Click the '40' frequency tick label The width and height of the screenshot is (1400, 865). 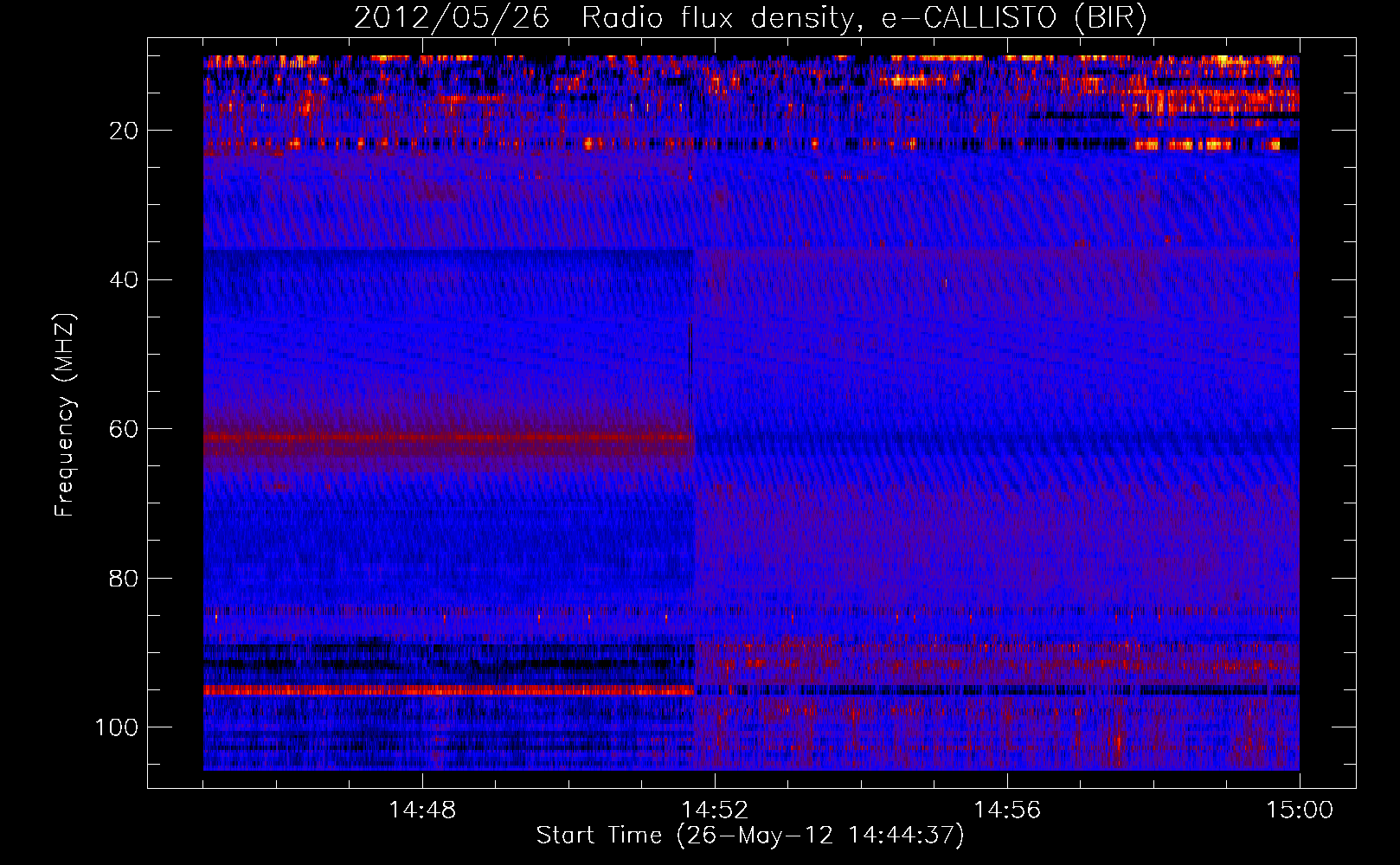coord(124,280)
